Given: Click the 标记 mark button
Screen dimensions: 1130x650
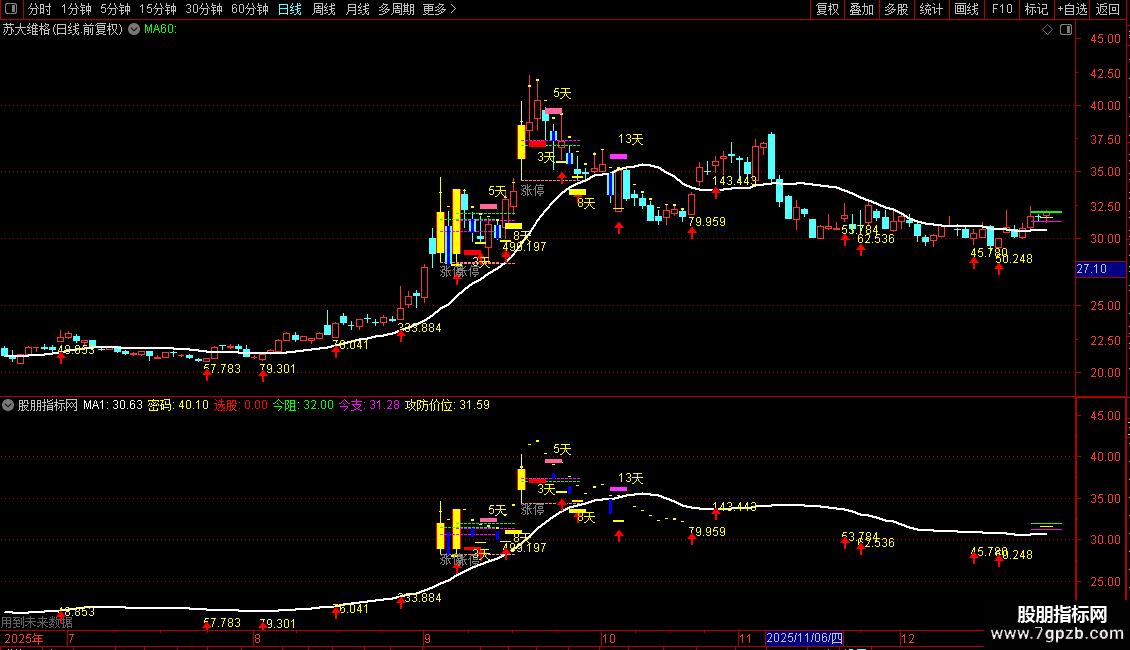Looking at the screenshot, I should click(x=1036, y=9).
